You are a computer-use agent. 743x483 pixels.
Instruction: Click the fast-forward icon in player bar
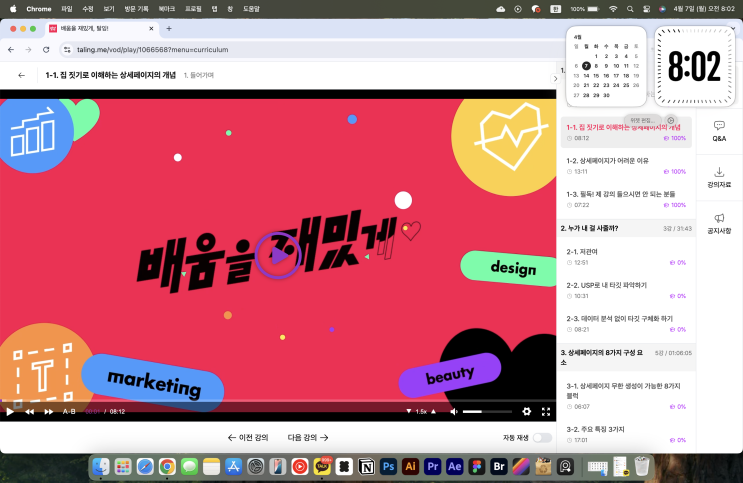pyautogui.click(x=48, y=411)
